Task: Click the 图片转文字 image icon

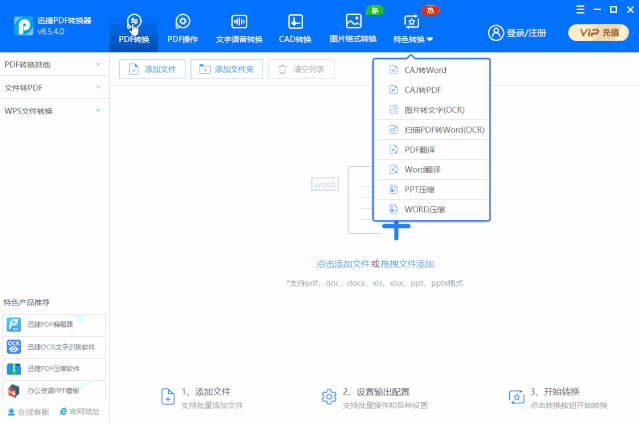Action: click(393, 110)
